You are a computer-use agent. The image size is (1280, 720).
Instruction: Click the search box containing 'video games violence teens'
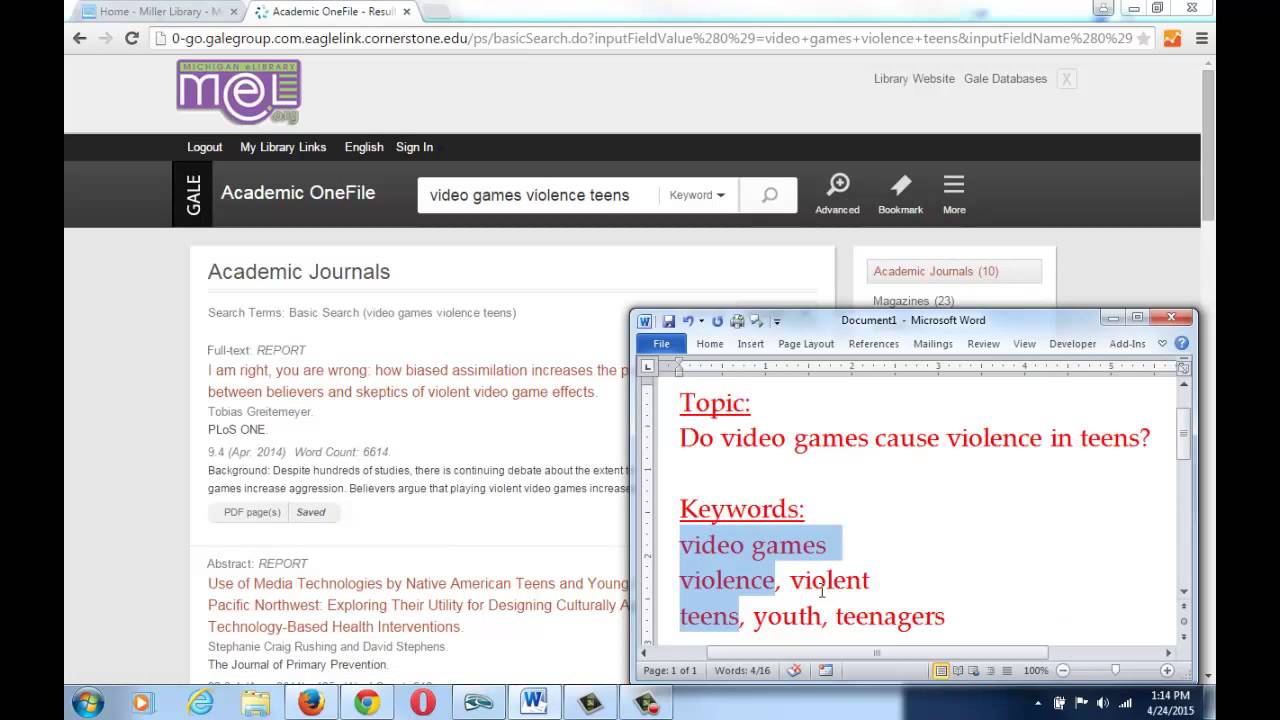pyautogui.click(x=538, y=195)
